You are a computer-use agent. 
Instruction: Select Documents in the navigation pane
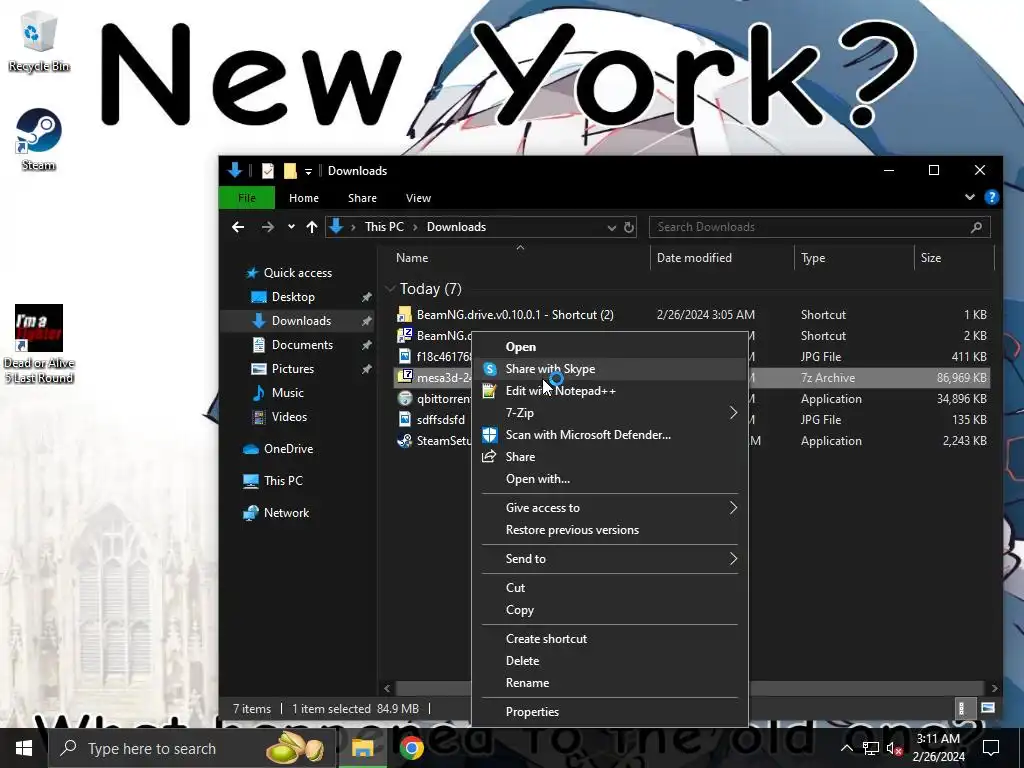coord(302,345)
